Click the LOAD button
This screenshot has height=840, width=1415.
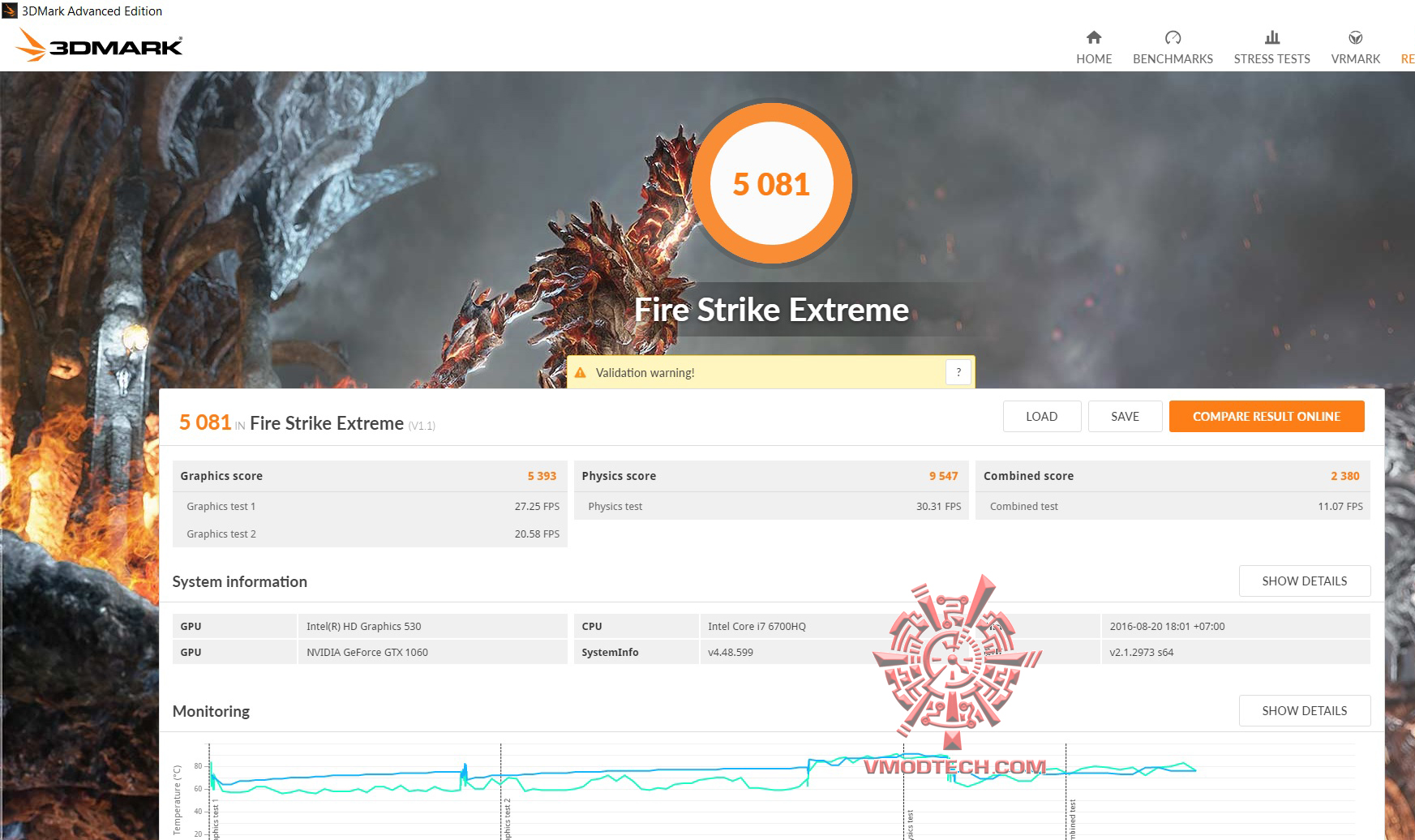[1042, 416]
